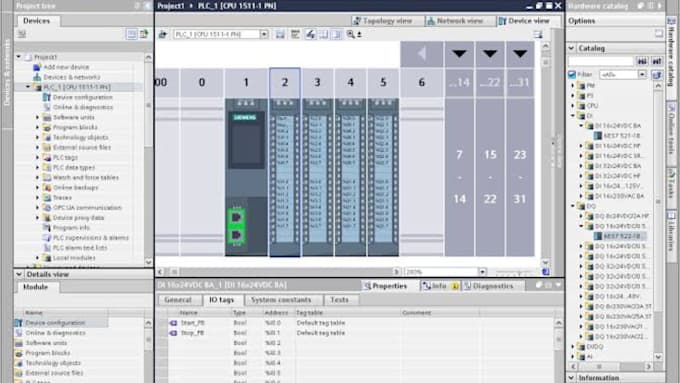
Task: Open the PLC_1 device selector dropdown
Action: pyautogui.click(x=264, y=34)
